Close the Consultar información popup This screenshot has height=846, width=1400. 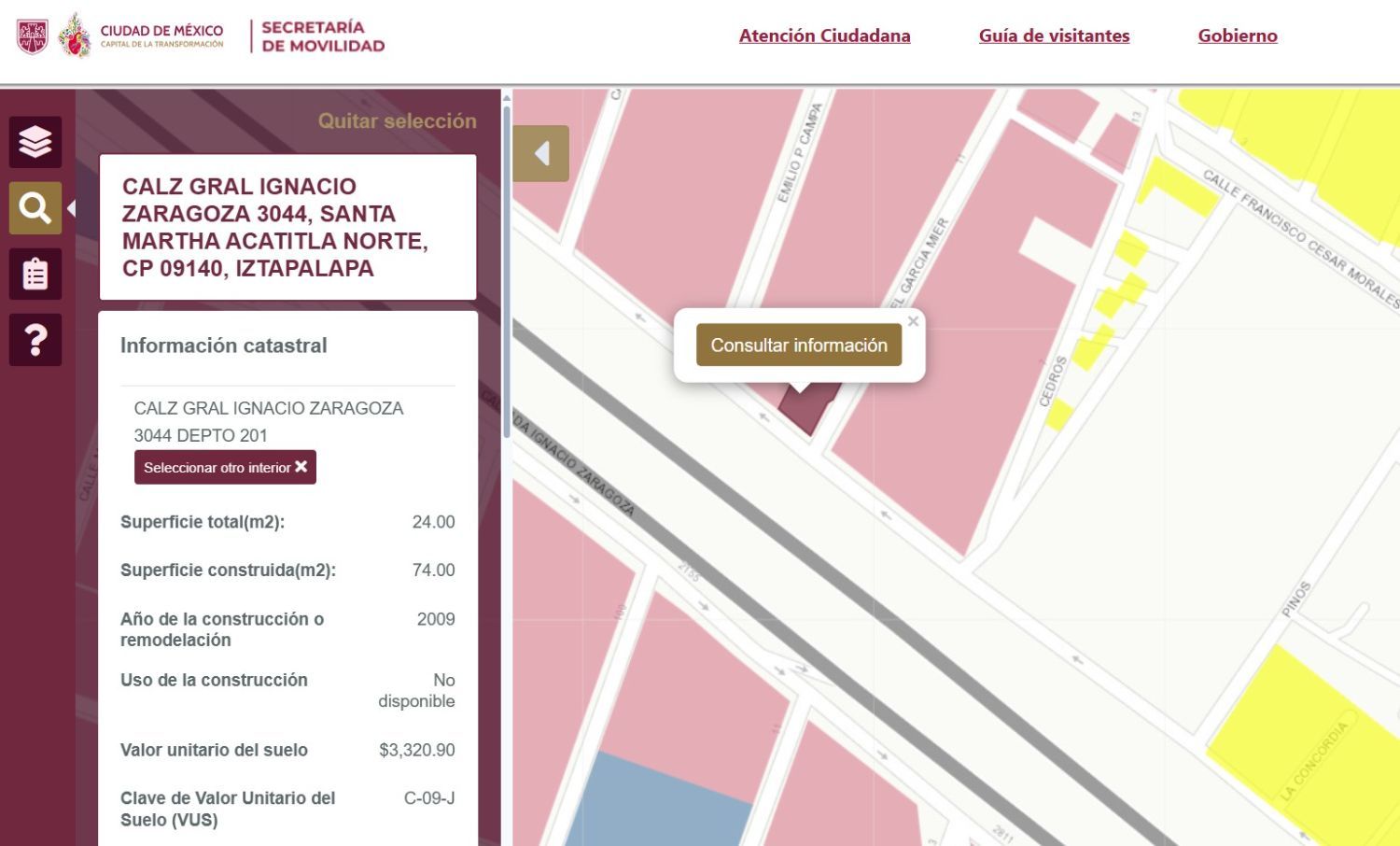pos(913,321)
